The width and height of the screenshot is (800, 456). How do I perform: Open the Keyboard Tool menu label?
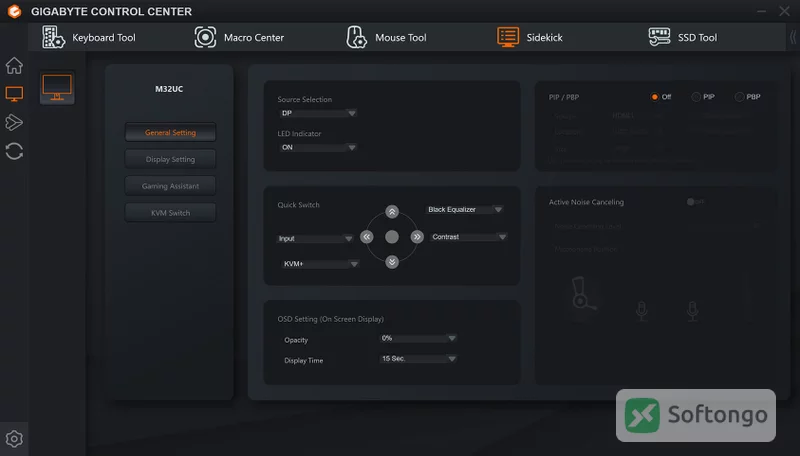pos(104,38)
